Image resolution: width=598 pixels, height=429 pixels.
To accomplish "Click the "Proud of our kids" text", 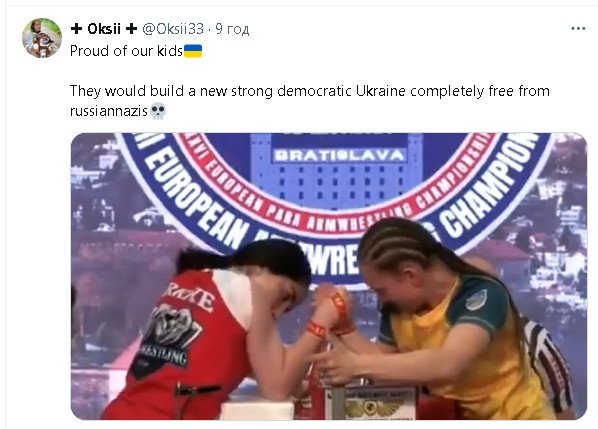I will point(126,51).
